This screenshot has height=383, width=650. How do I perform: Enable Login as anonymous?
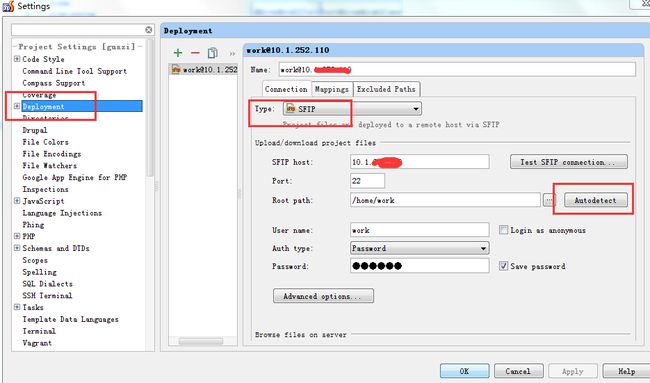click(503, 230)
